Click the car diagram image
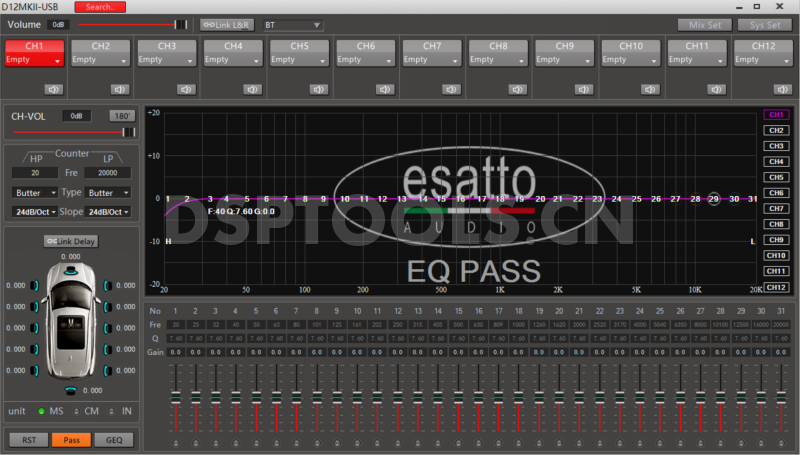 pyautogui.click(x=71, y=321)
